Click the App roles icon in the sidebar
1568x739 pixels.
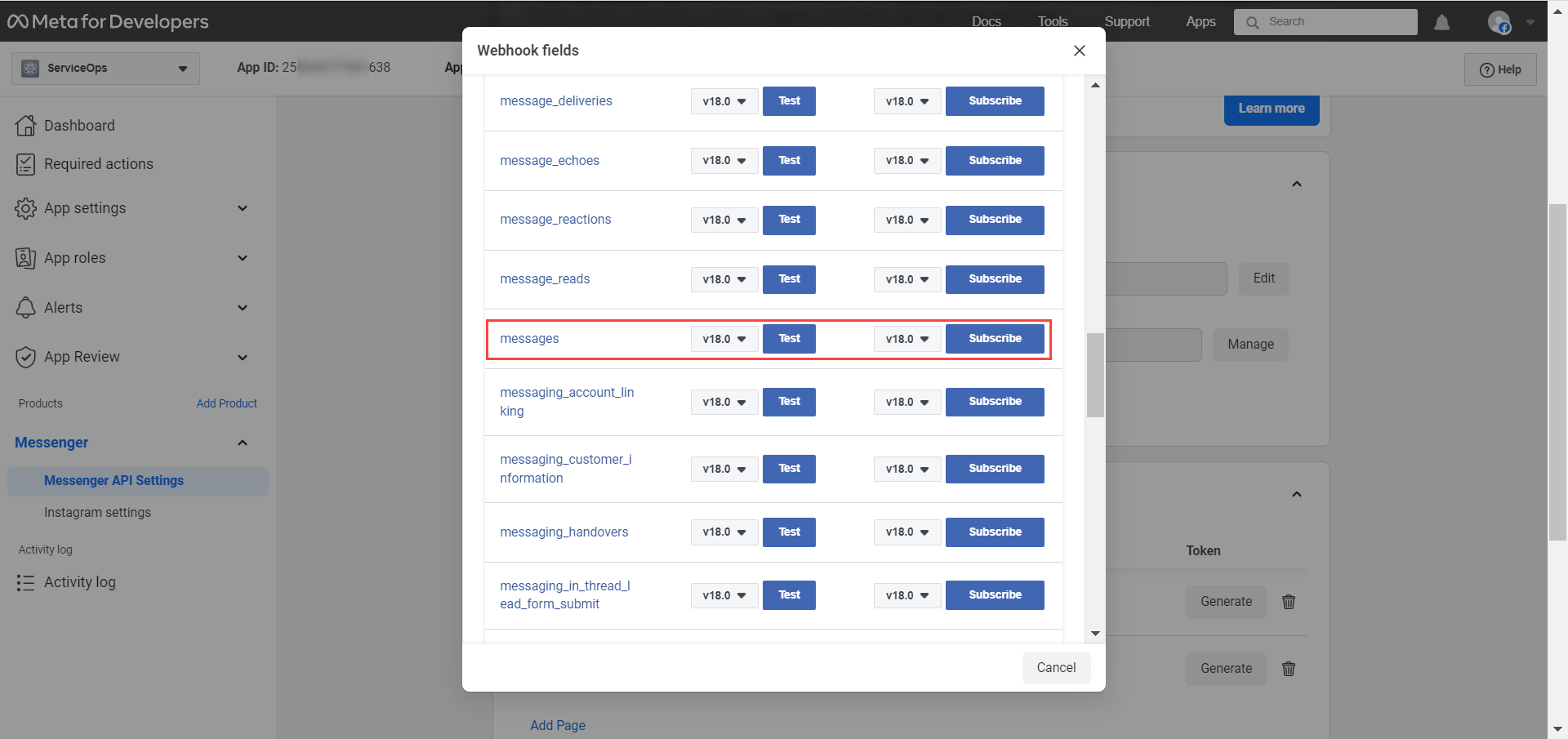(25, 257)
